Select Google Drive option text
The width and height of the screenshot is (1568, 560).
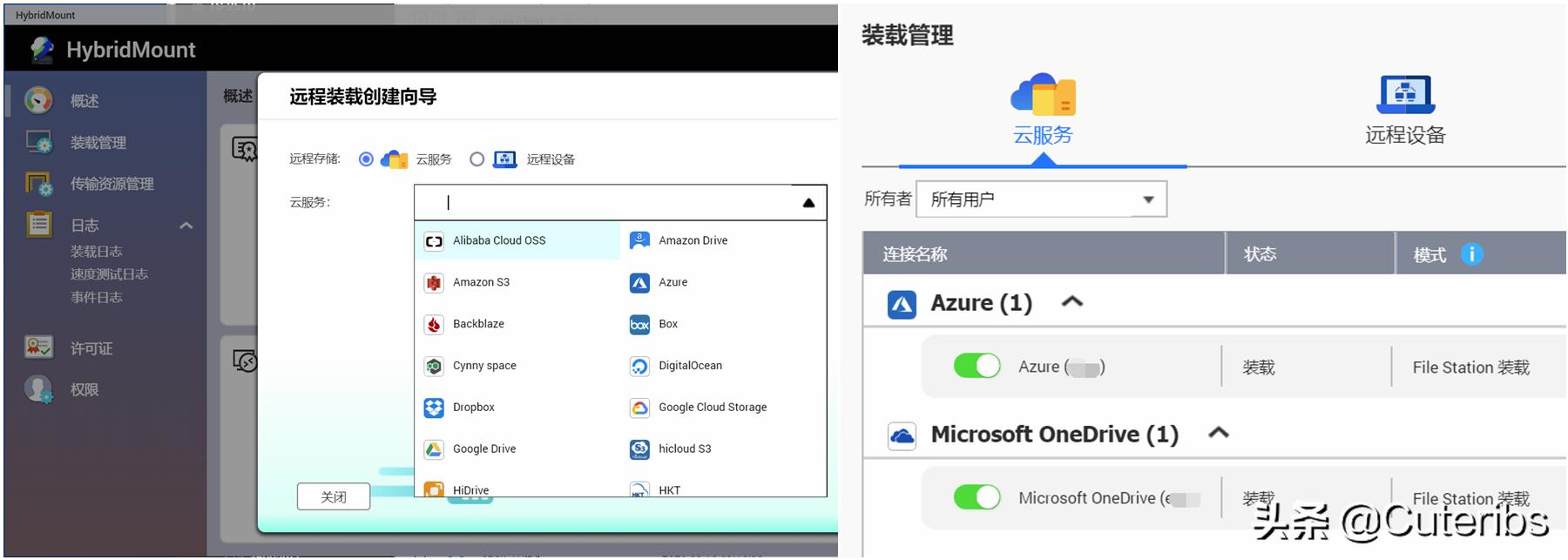(484, 449)
